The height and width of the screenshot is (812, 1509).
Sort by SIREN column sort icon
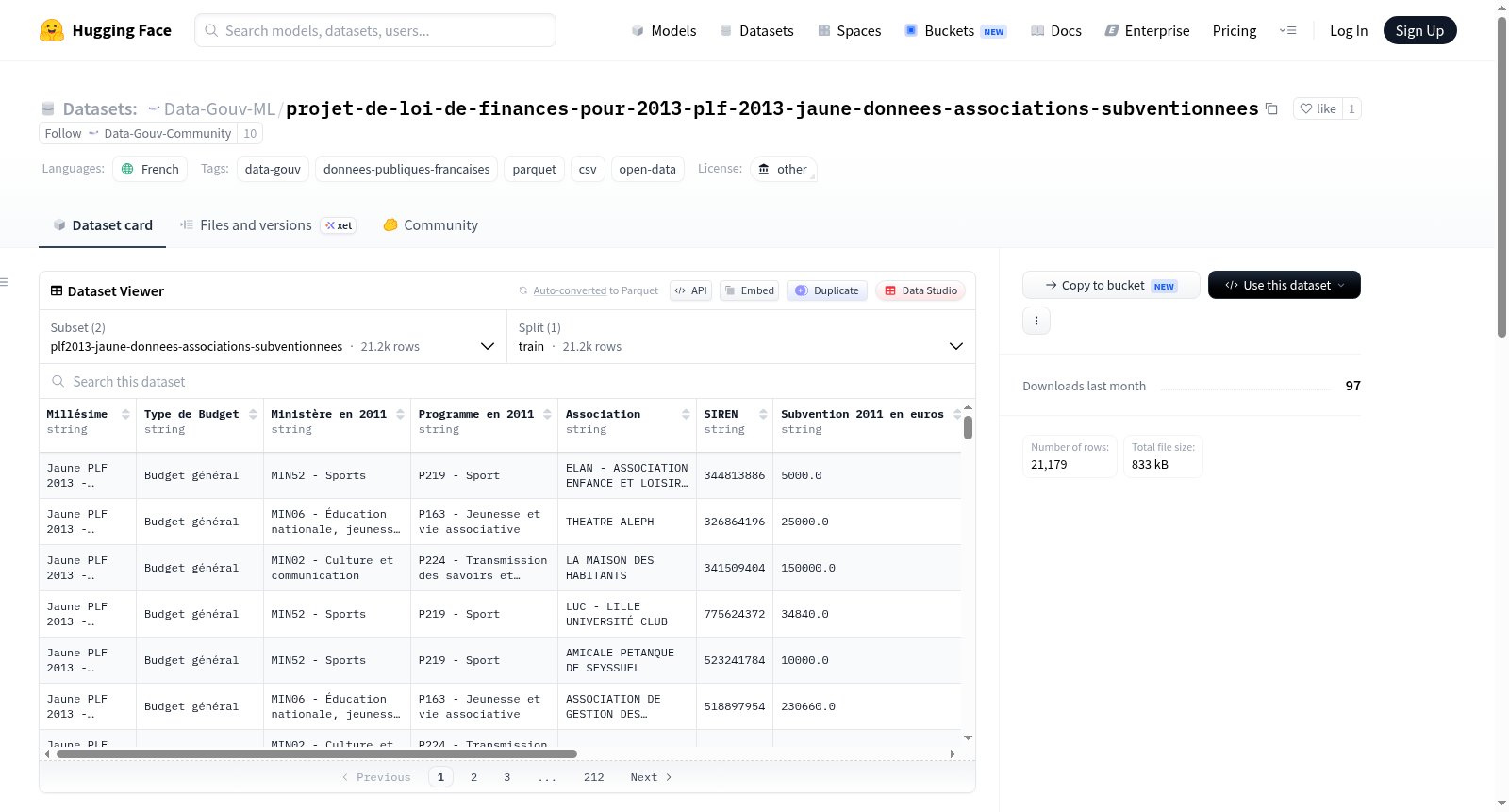763,414
